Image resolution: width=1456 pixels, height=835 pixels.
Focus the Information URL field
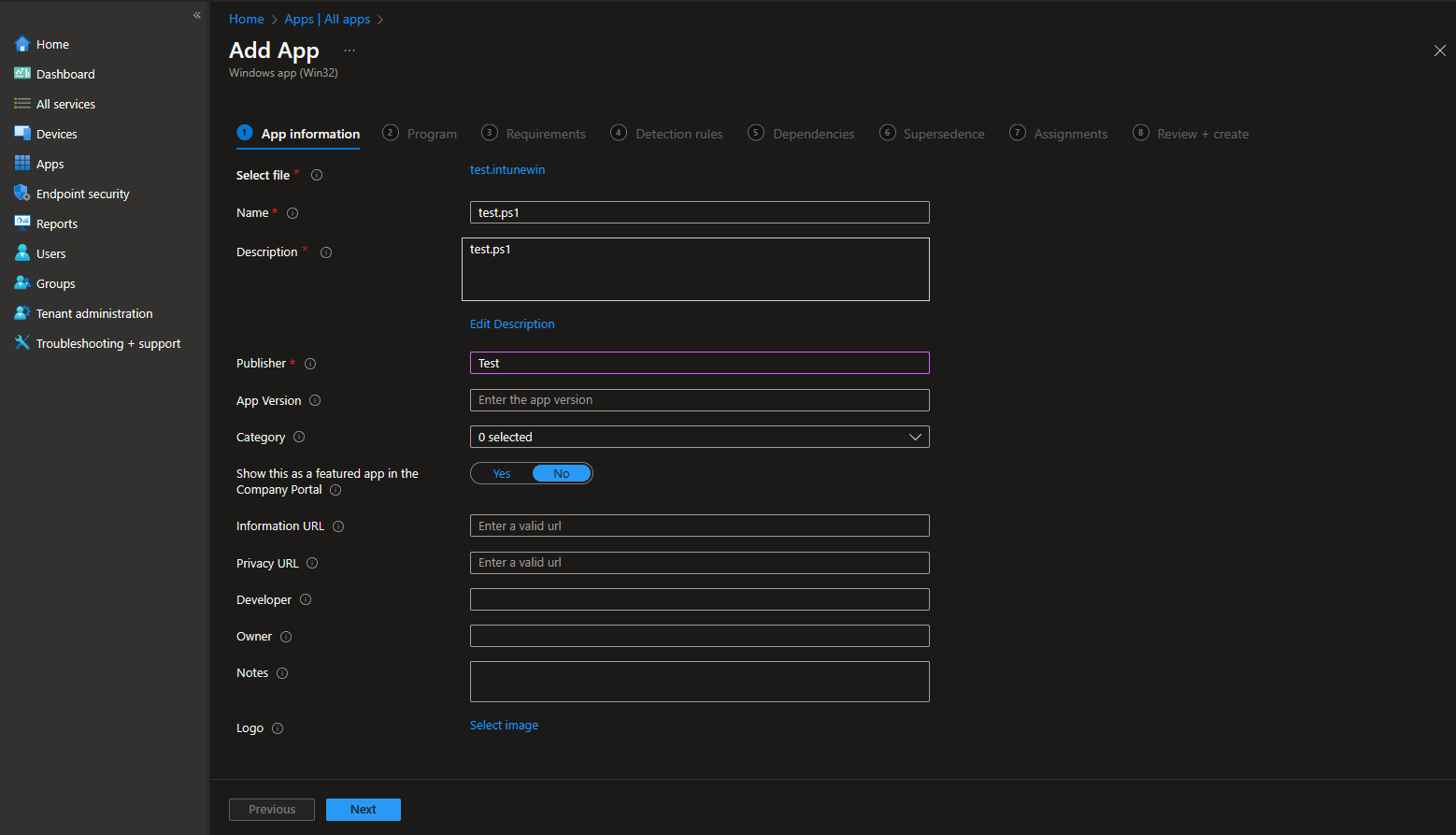click(x=699, y=525)
